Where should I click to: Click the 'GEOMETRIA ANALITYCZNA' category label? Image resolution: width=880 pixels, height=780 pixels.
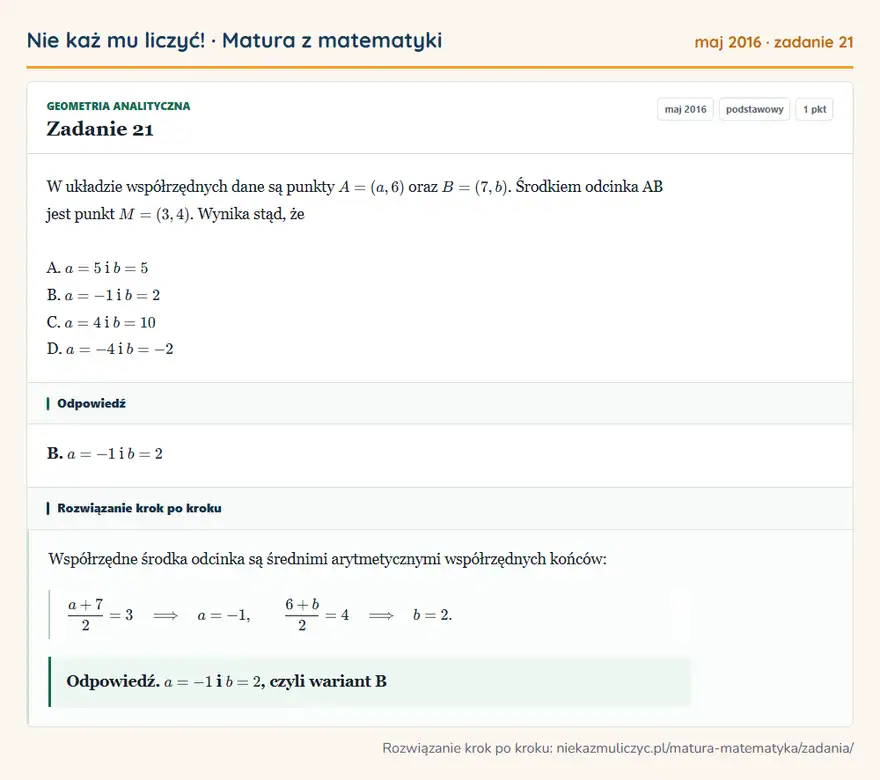coord(118,106)
